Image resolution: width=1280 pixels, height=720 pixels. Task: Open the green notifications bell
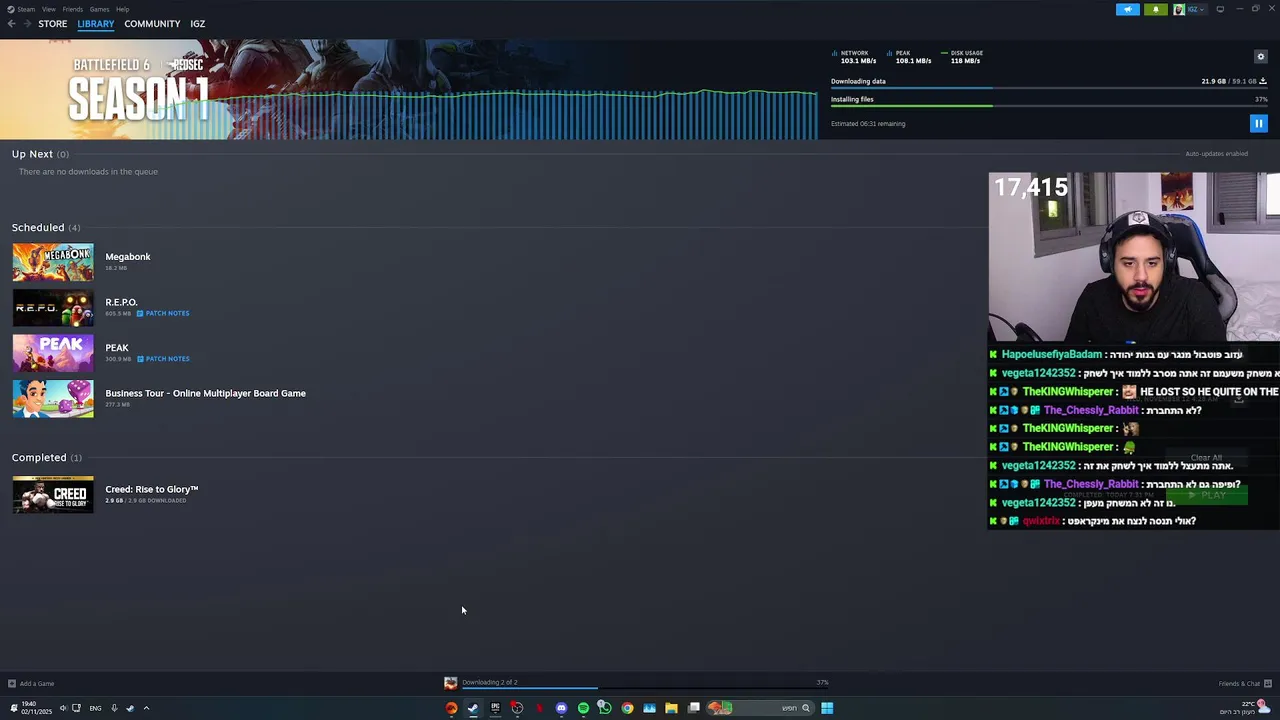[1156, 9]
